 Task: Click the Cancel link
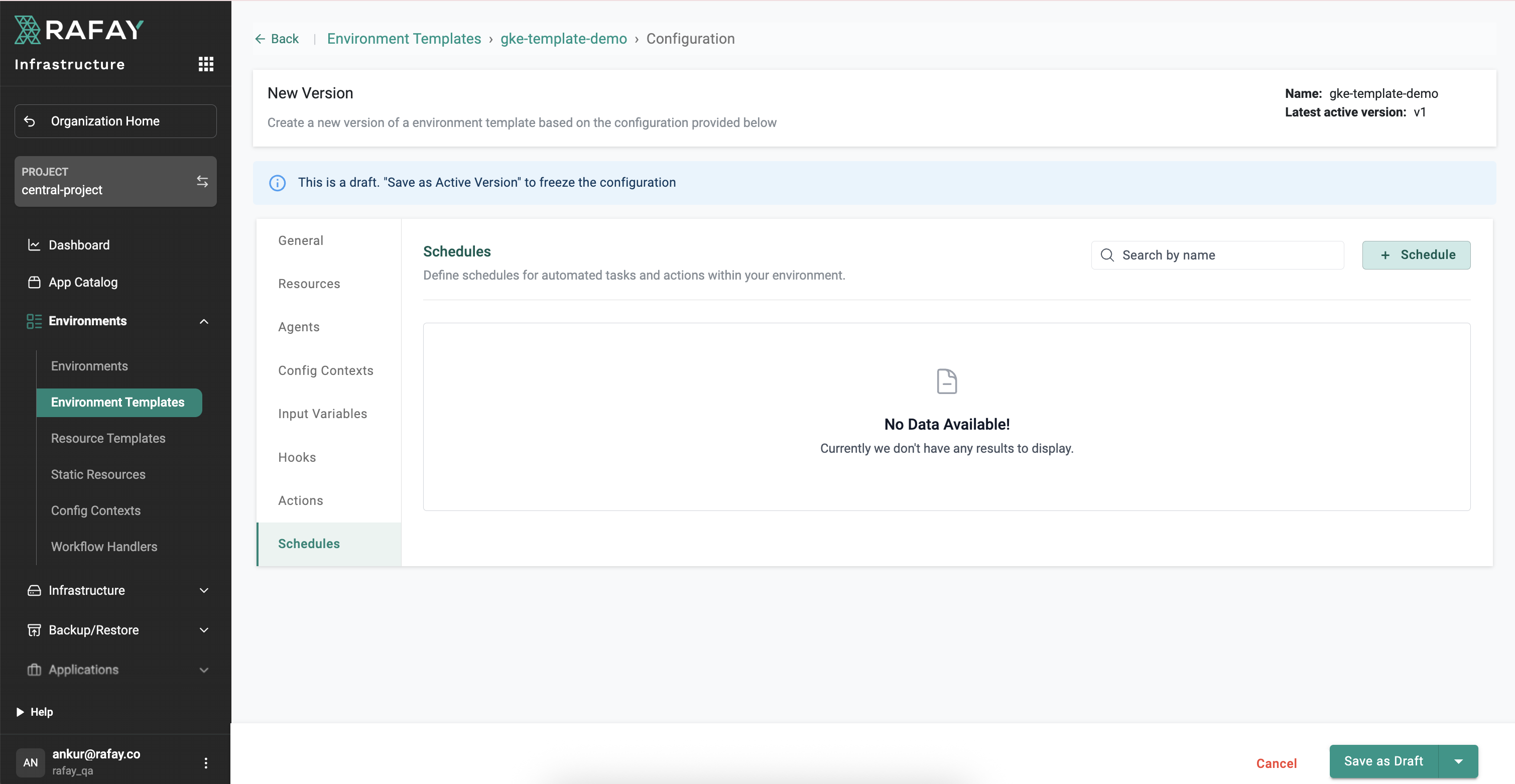pyautogui.click(x=1276, y=763)
